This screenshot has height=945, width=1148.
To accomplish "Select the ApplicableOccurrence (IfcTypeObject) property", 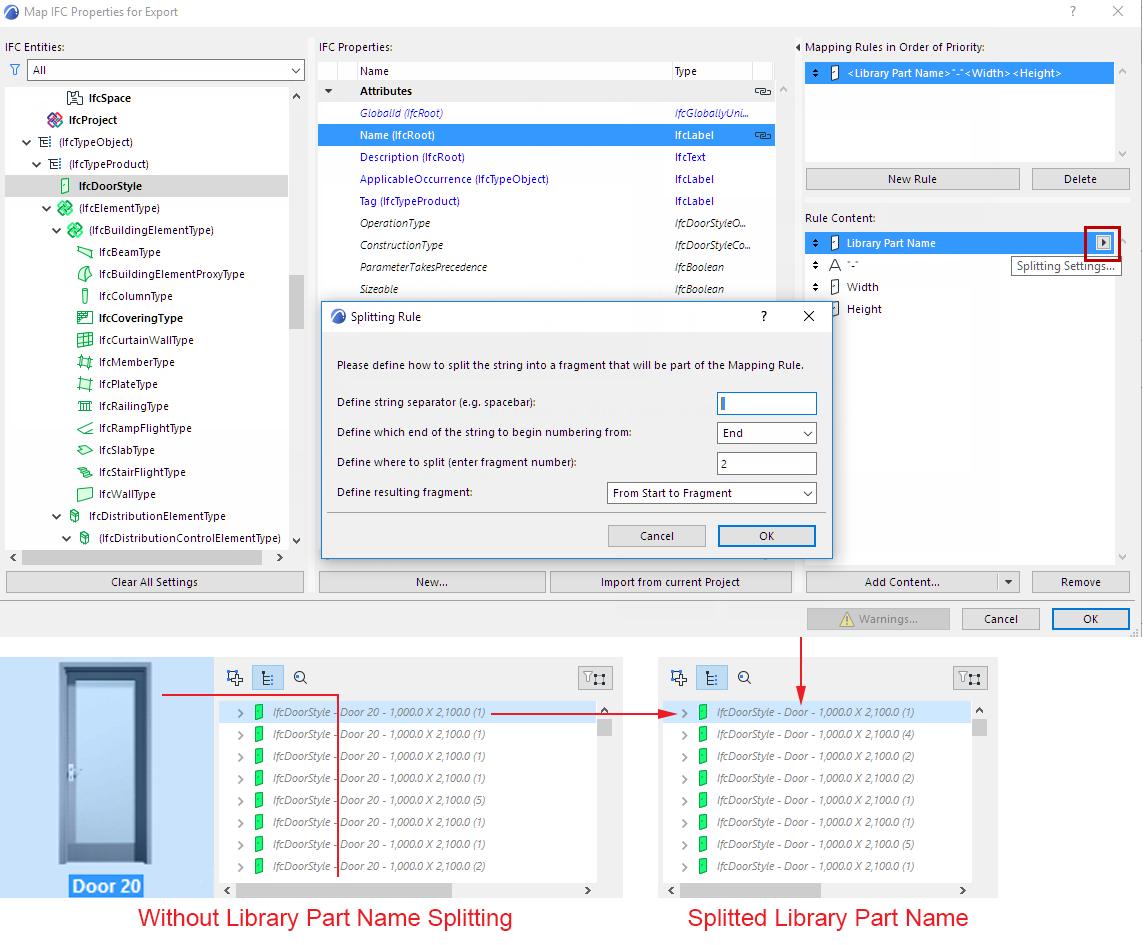I will (x=546, y=179).
